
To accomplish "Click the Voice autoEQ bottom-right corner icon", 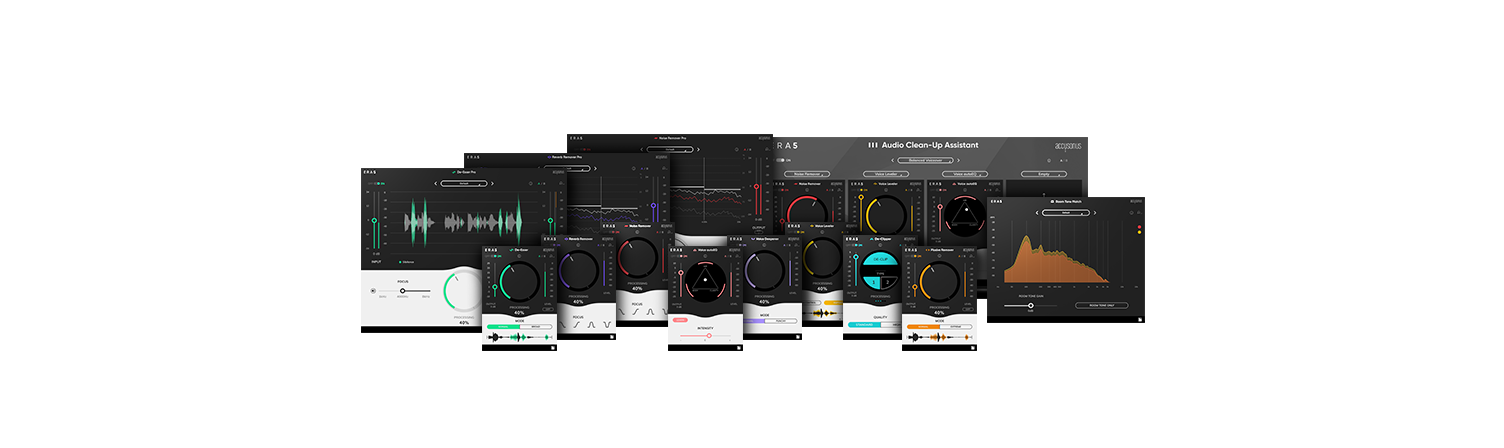I will (x=739, y=347).
